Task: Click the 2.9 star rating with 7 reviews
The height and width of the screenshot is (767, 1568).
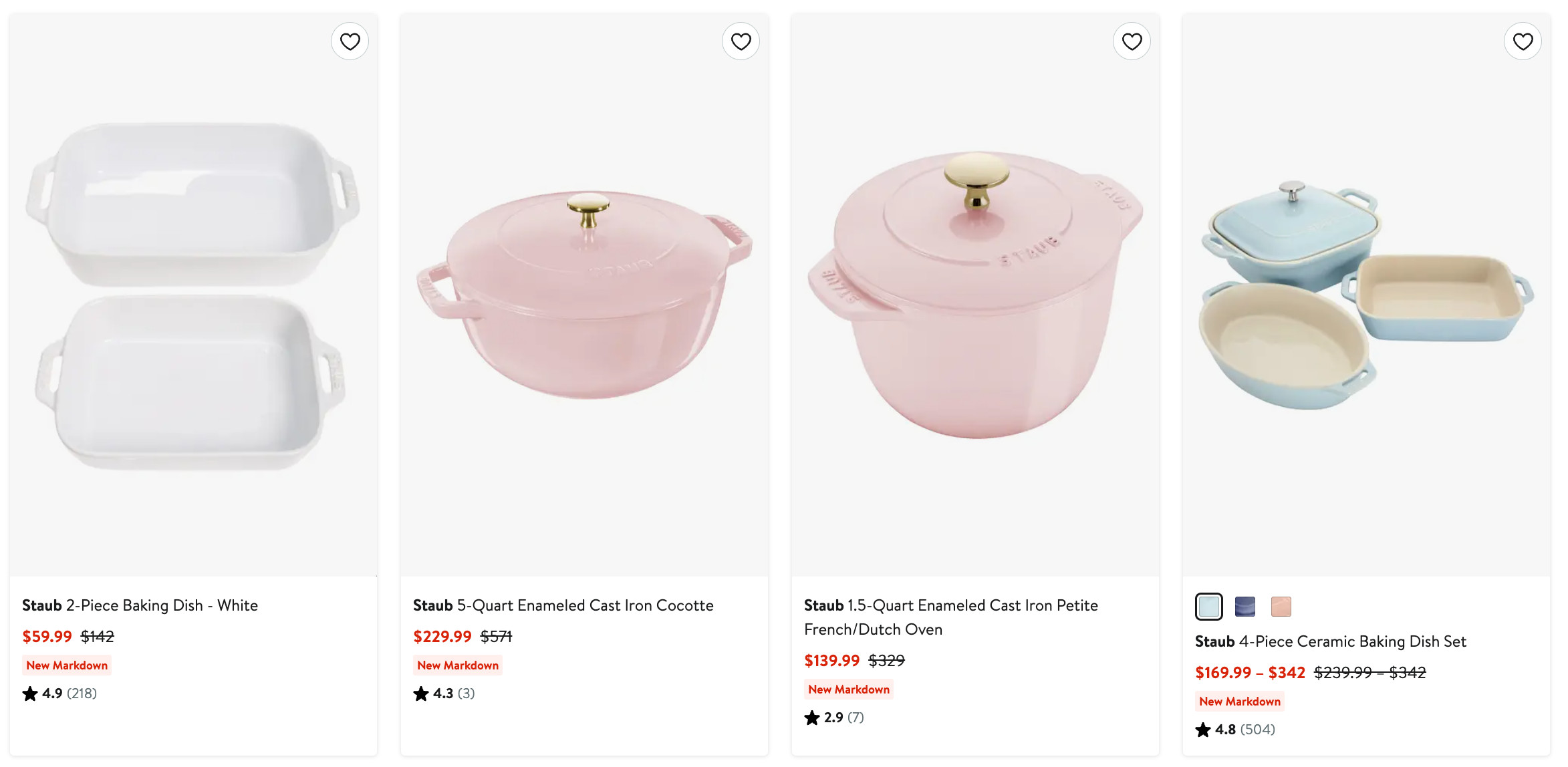Action: coord(834,718)
